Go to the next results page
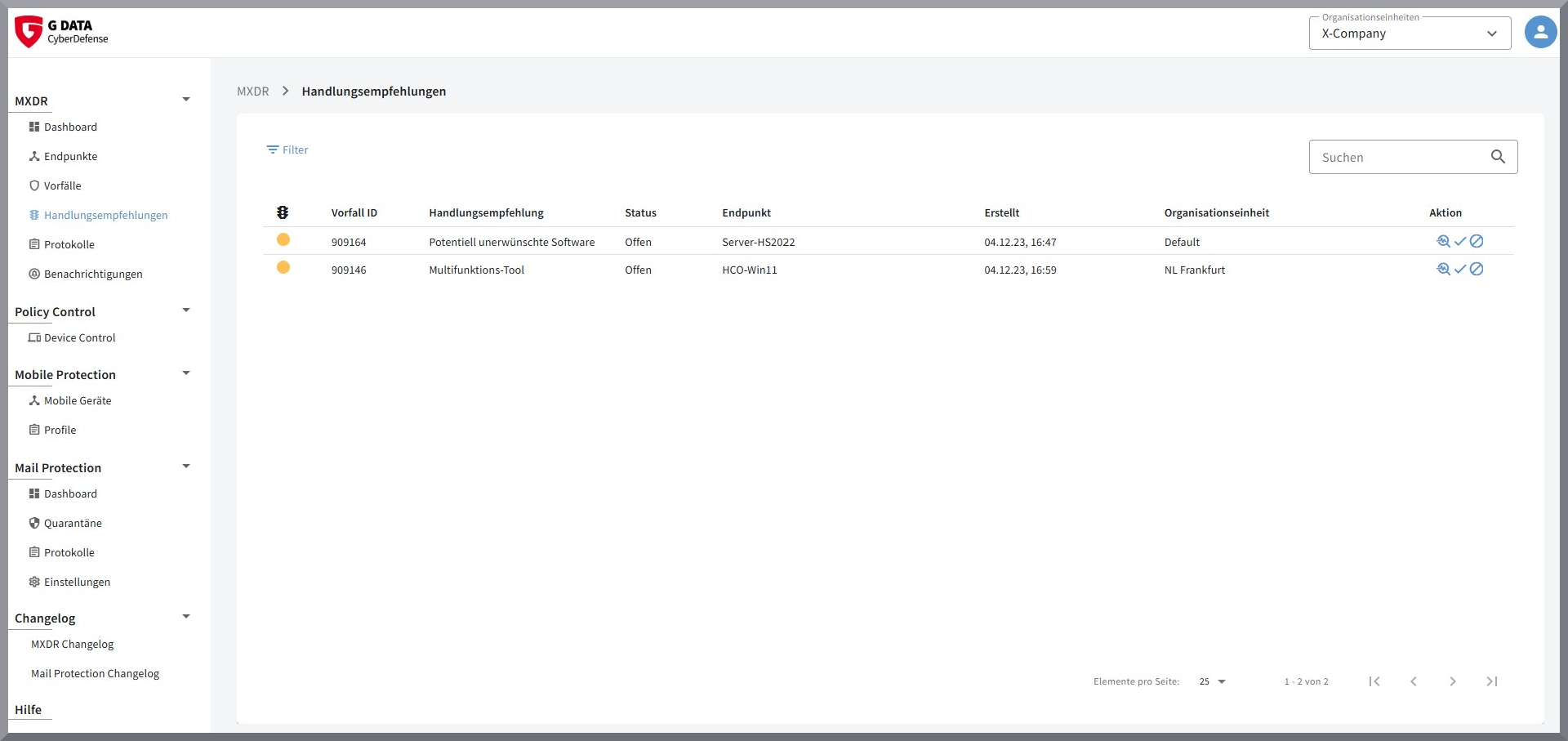The image size is (1568, 741). (x=1453, y=681)
